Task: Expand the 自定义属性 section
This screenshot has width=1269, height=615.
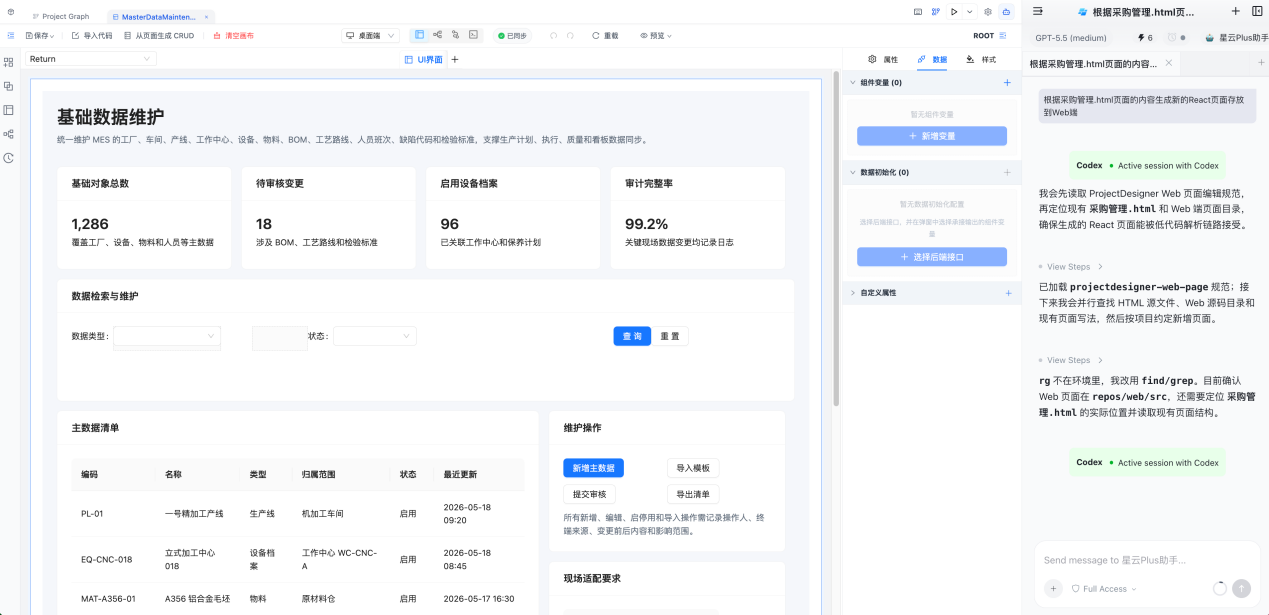Action: [x=853, y=293]
